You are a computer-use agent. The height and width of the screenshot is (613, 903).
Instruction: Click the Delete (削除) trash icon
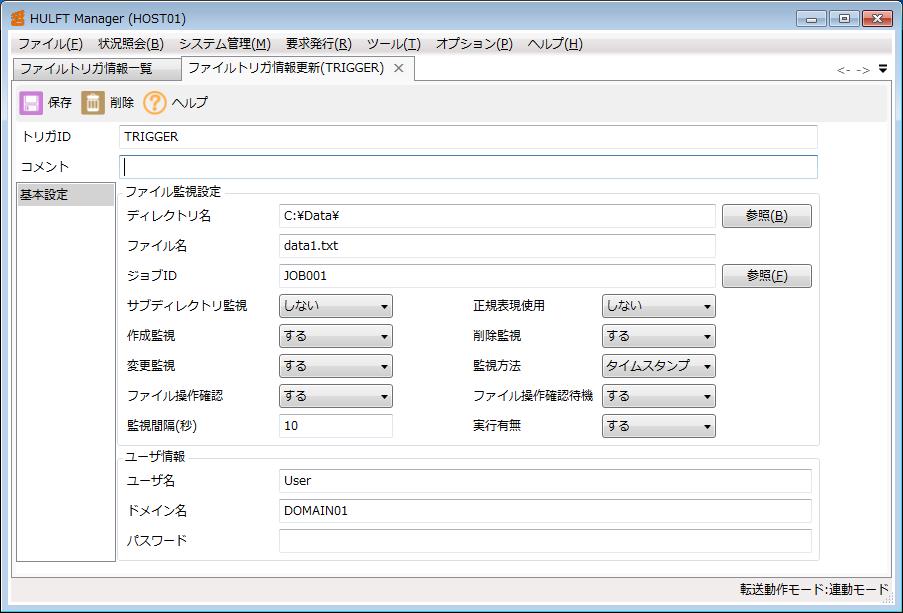93,103
